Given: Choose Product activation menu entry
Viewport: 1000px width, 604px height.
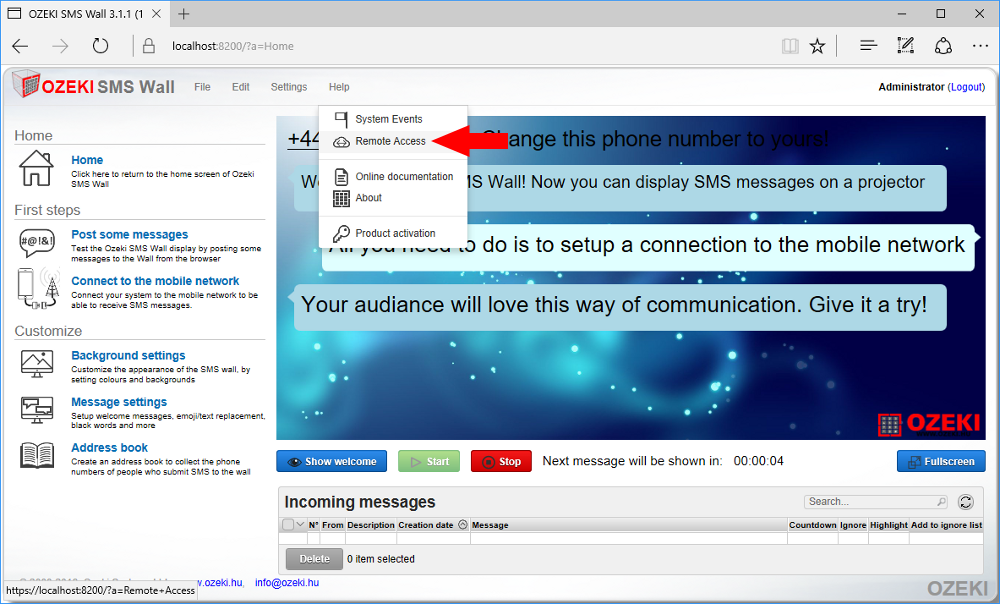Looking at the screenshot, I should point(393,233).
